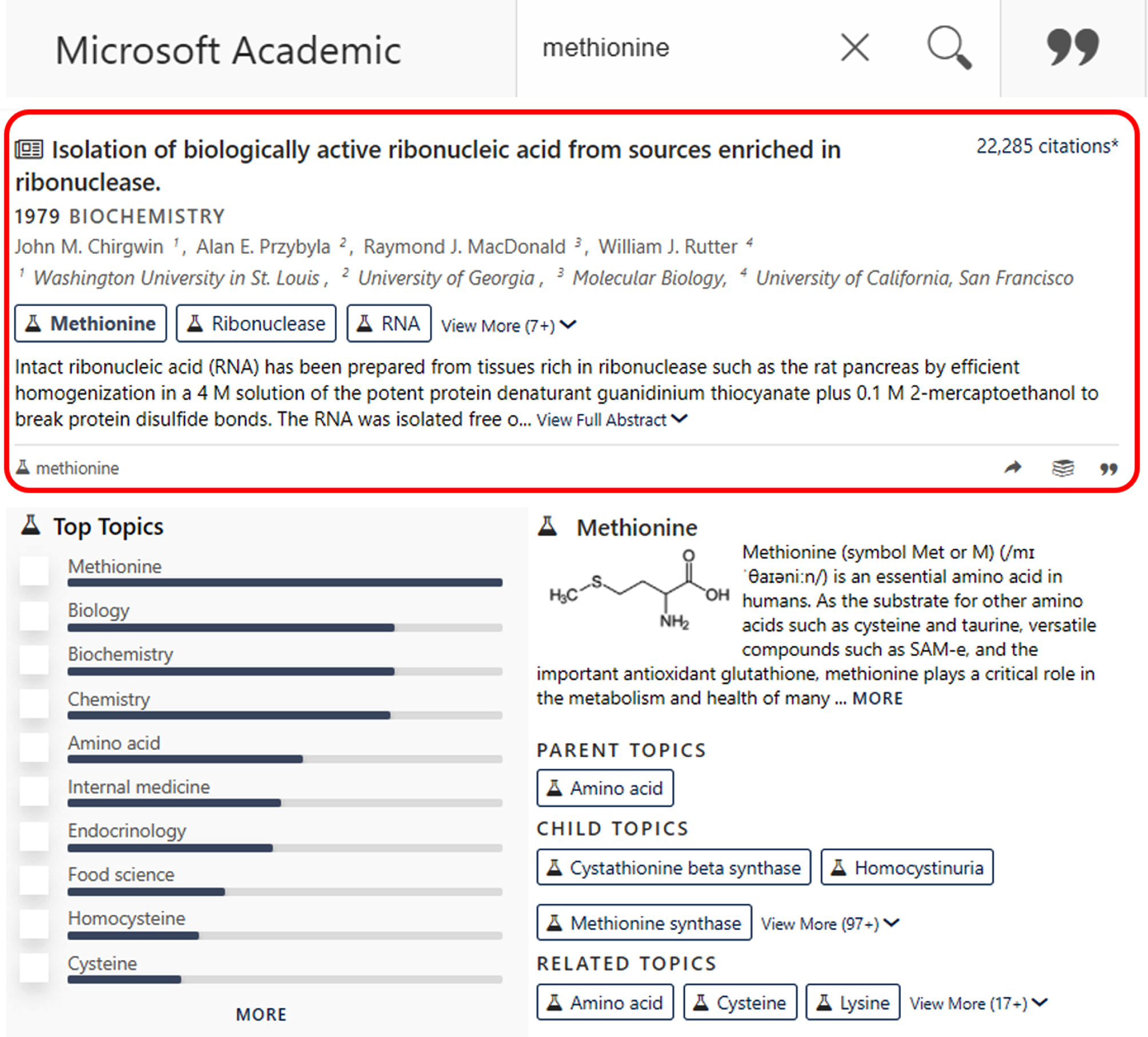Open the Amino acid parent topic tag
The image size is (1148, 1037).
[x=605, y=788]
